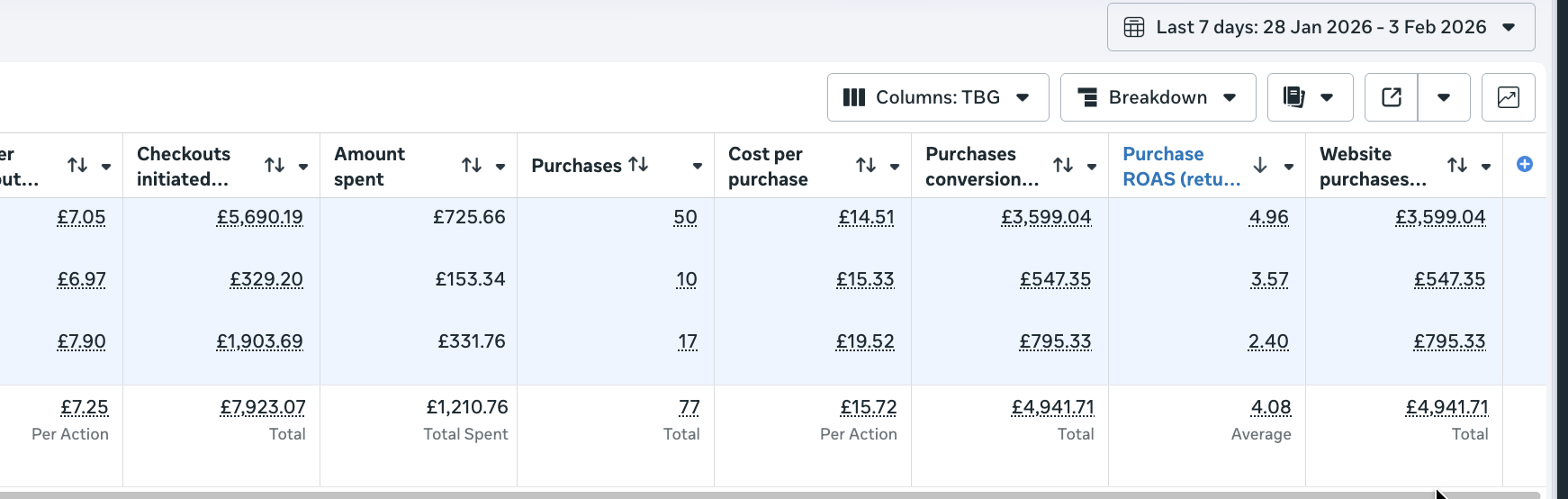This screenshot has height=499, width=1568.
Task: Click the 50 purchases value link
Action: (685, 217)
